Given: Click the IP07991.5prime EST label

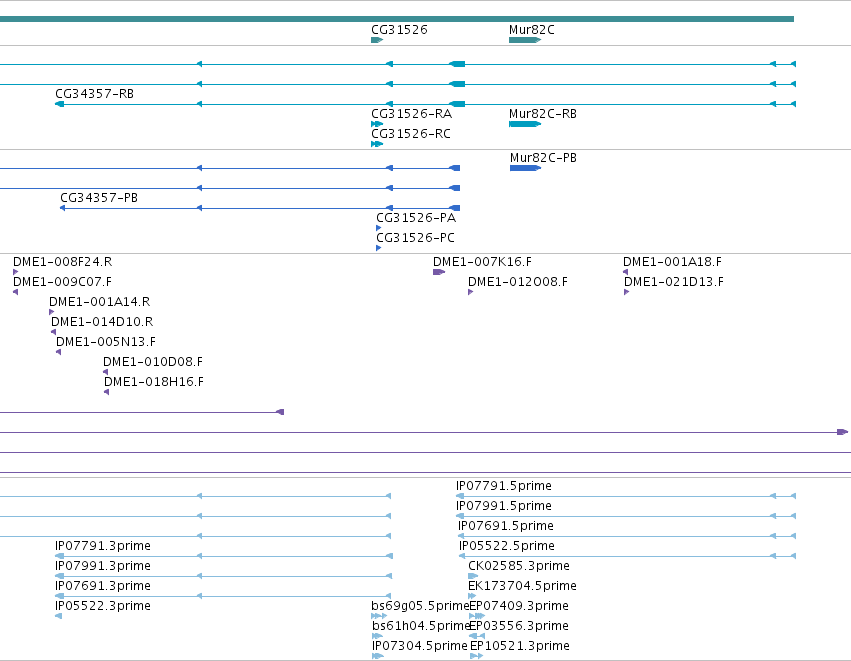Looking at the screenshot, I should tap(504, 506).
